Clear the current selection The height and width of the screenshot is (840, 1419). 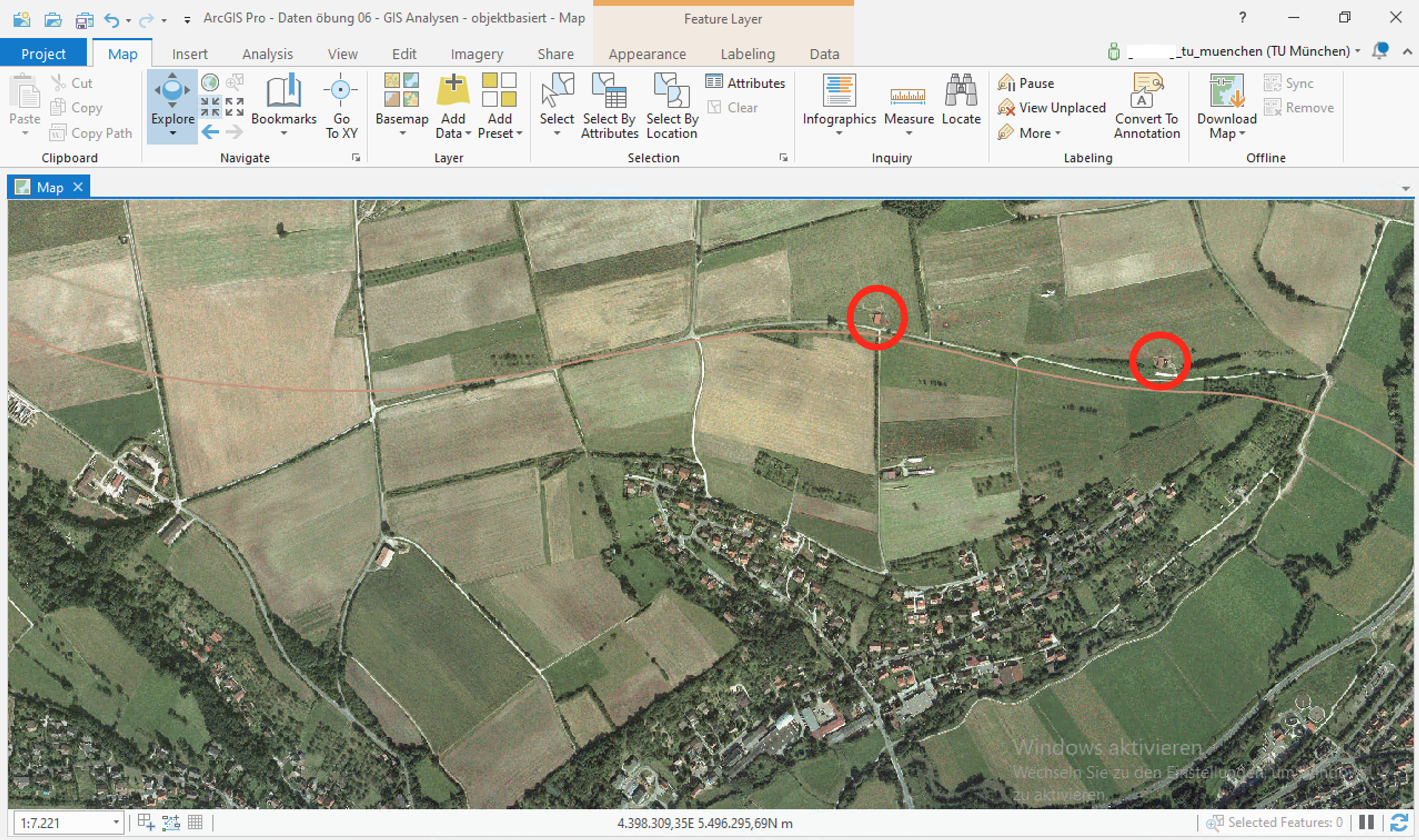click(732, 108)
